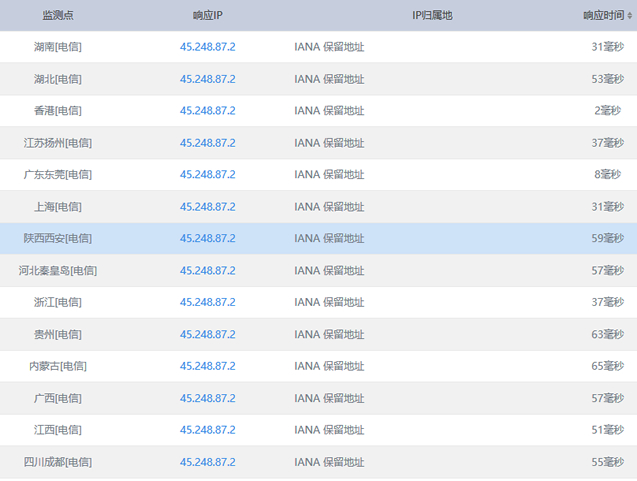Click the 监测点 column header

[57, 15]
